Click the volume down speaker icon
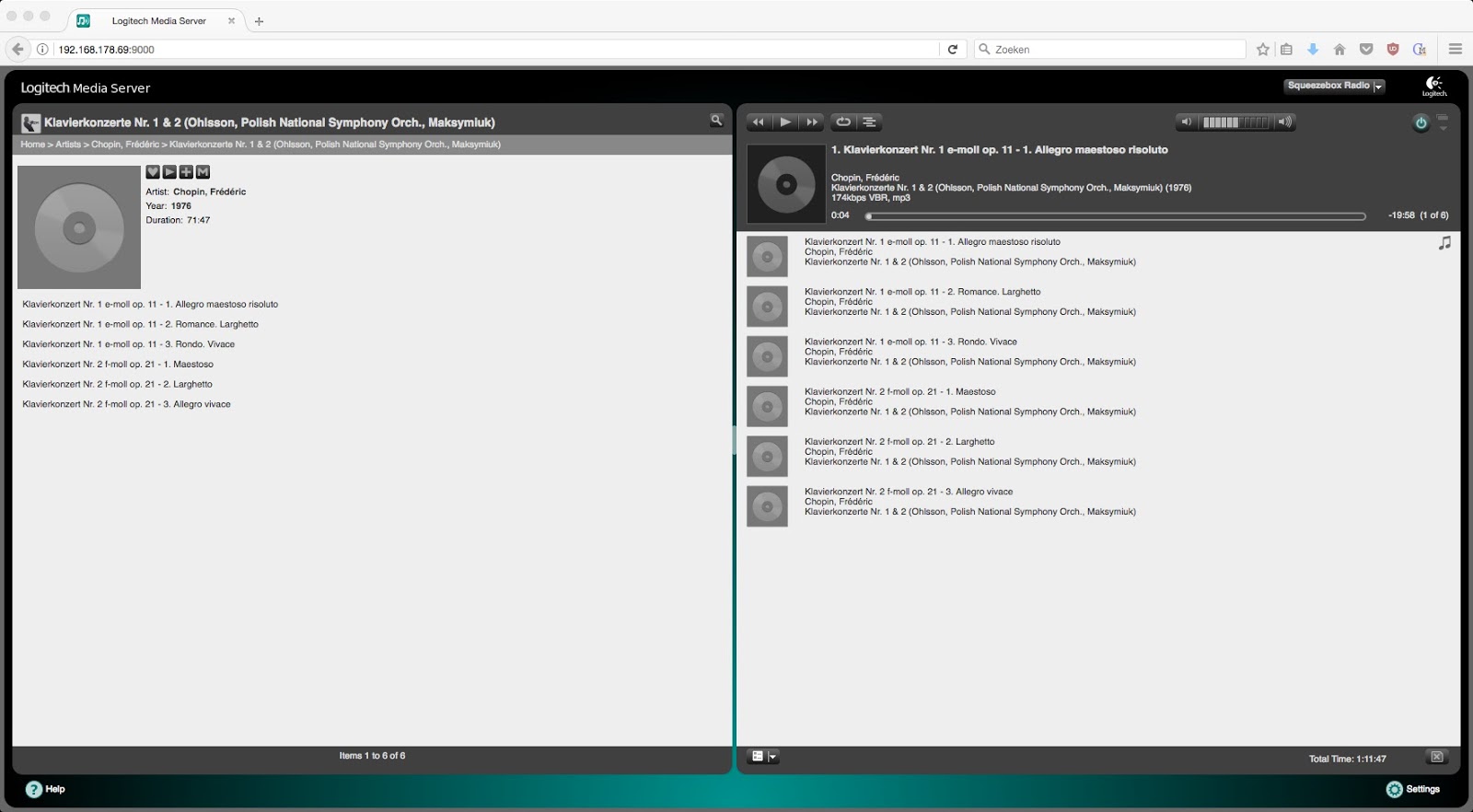 [x=1187, y=122]
